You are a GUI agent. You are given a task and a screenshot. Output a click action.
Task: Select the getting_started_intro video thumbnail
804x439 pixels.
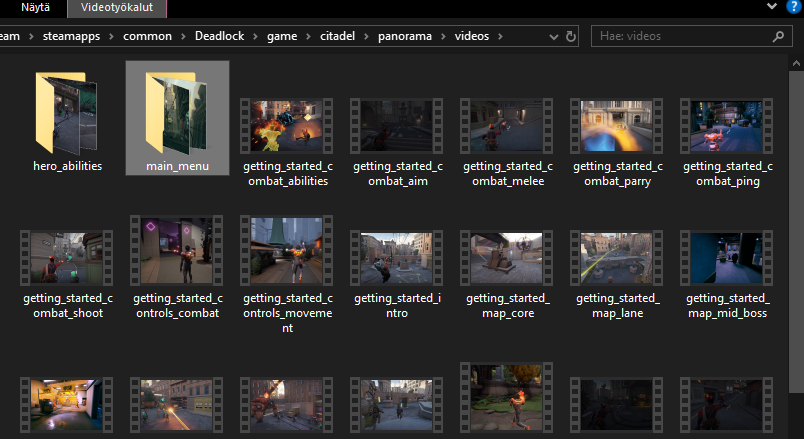396,258
